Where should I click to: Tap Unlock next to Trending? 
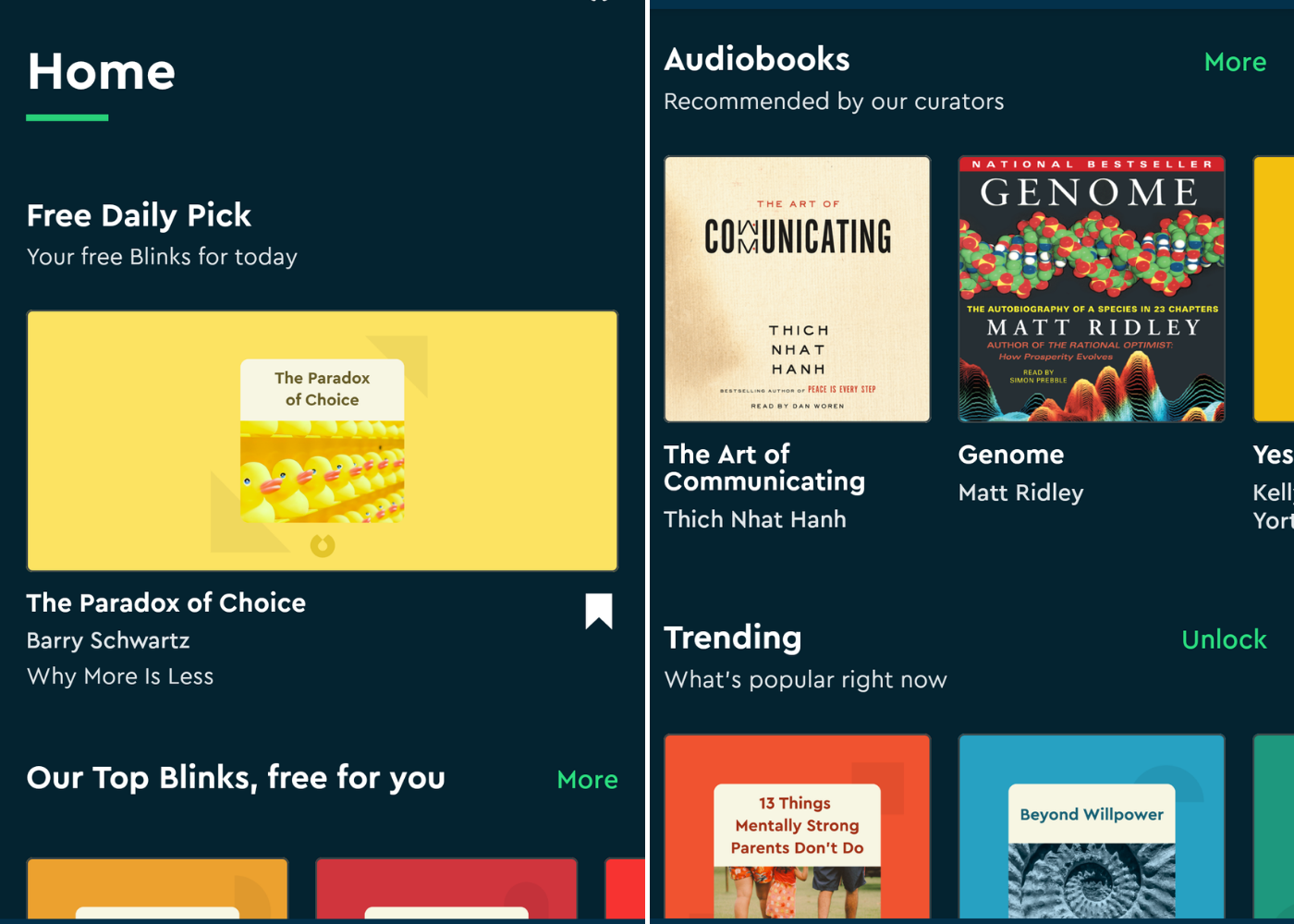pyautogui.click(x=1224, y=639)
